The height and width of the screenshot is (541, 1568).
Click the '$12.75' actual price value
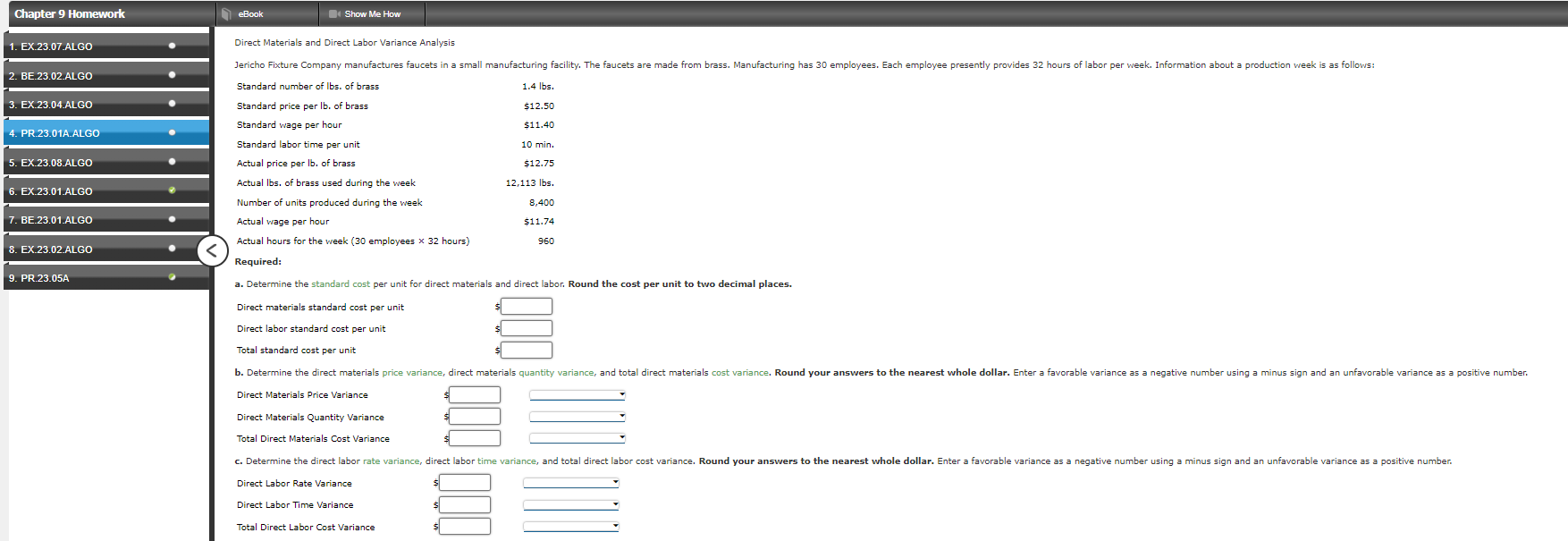tap(539, 164)
